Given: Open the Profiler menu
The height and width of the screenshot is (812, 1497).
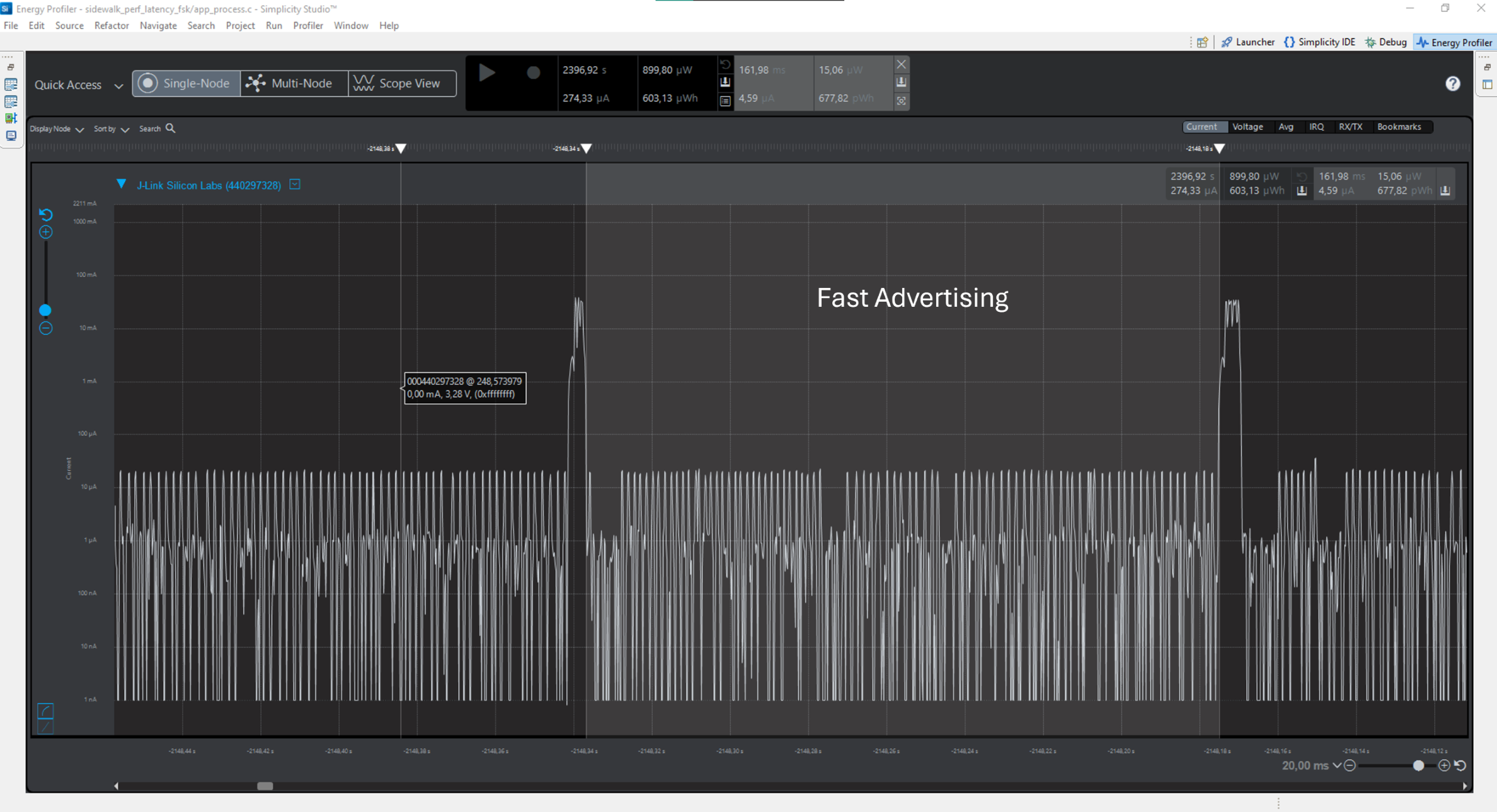Looking at the screenshot, I should 308,25.
